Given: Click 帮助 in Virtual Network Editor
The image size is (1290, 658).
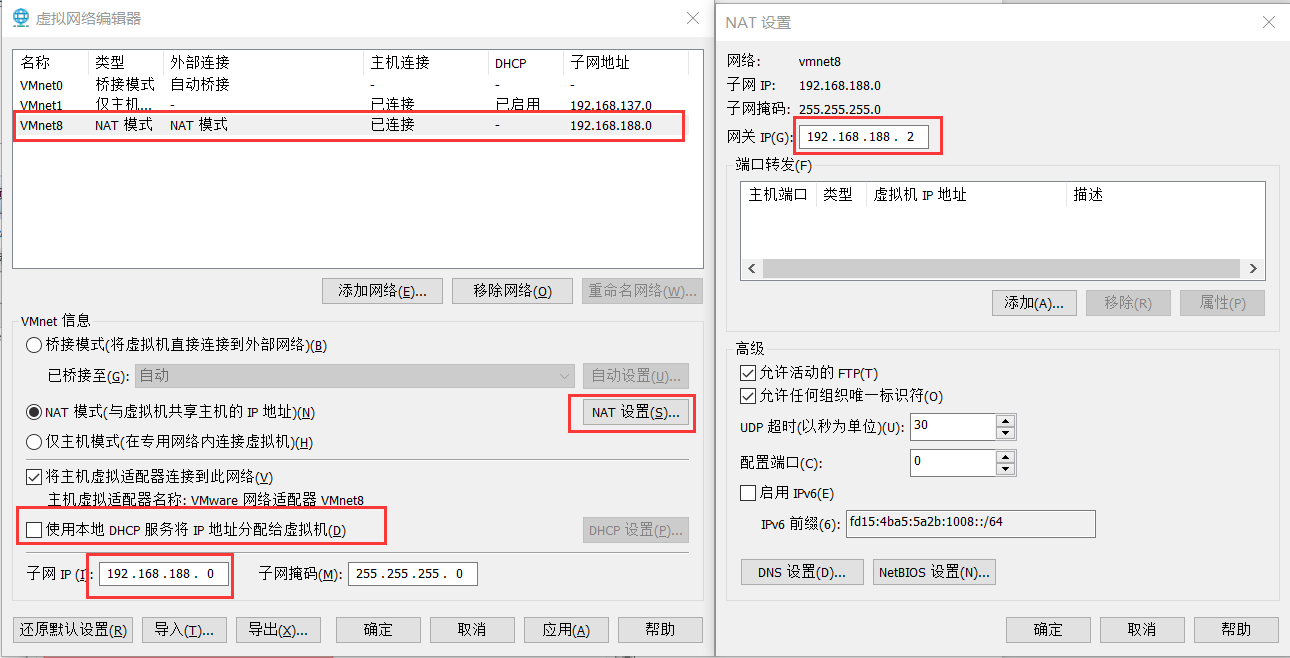Looking at the screenshot, I should [660, 629].
